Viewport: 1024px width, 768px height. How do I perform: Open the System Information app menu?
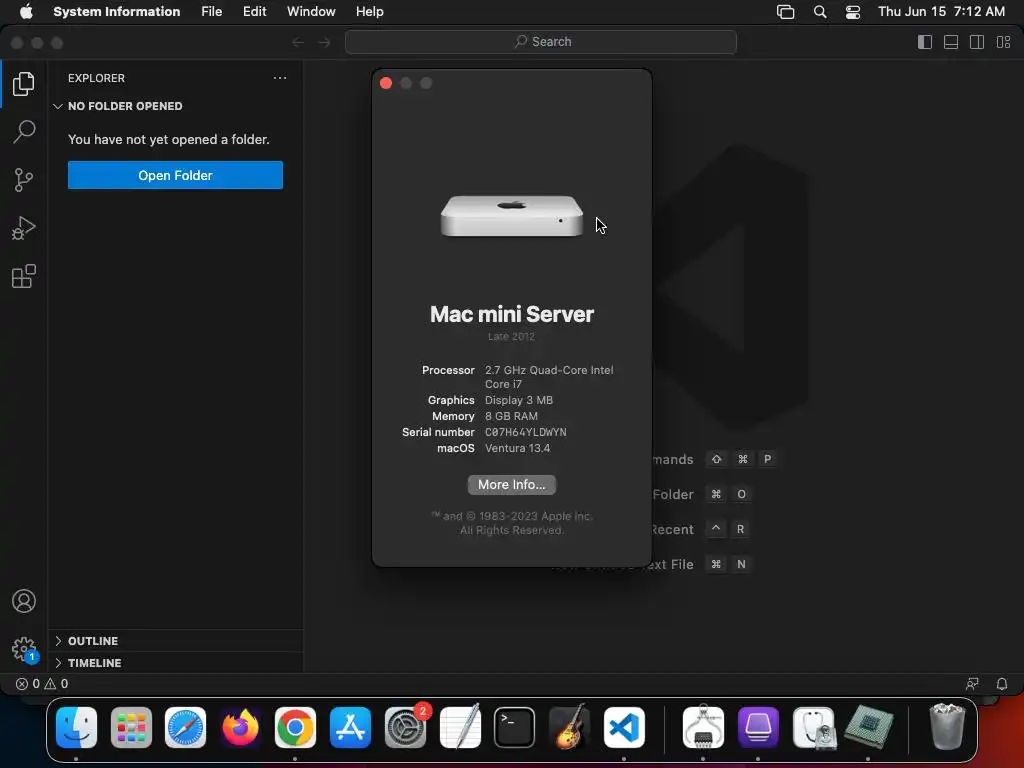point(116,12)
